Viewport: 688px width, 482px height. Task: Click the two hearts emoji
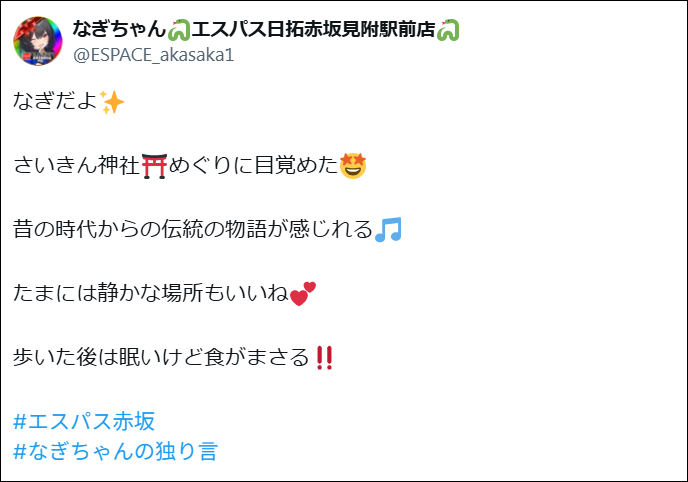(x=303, y=293)
